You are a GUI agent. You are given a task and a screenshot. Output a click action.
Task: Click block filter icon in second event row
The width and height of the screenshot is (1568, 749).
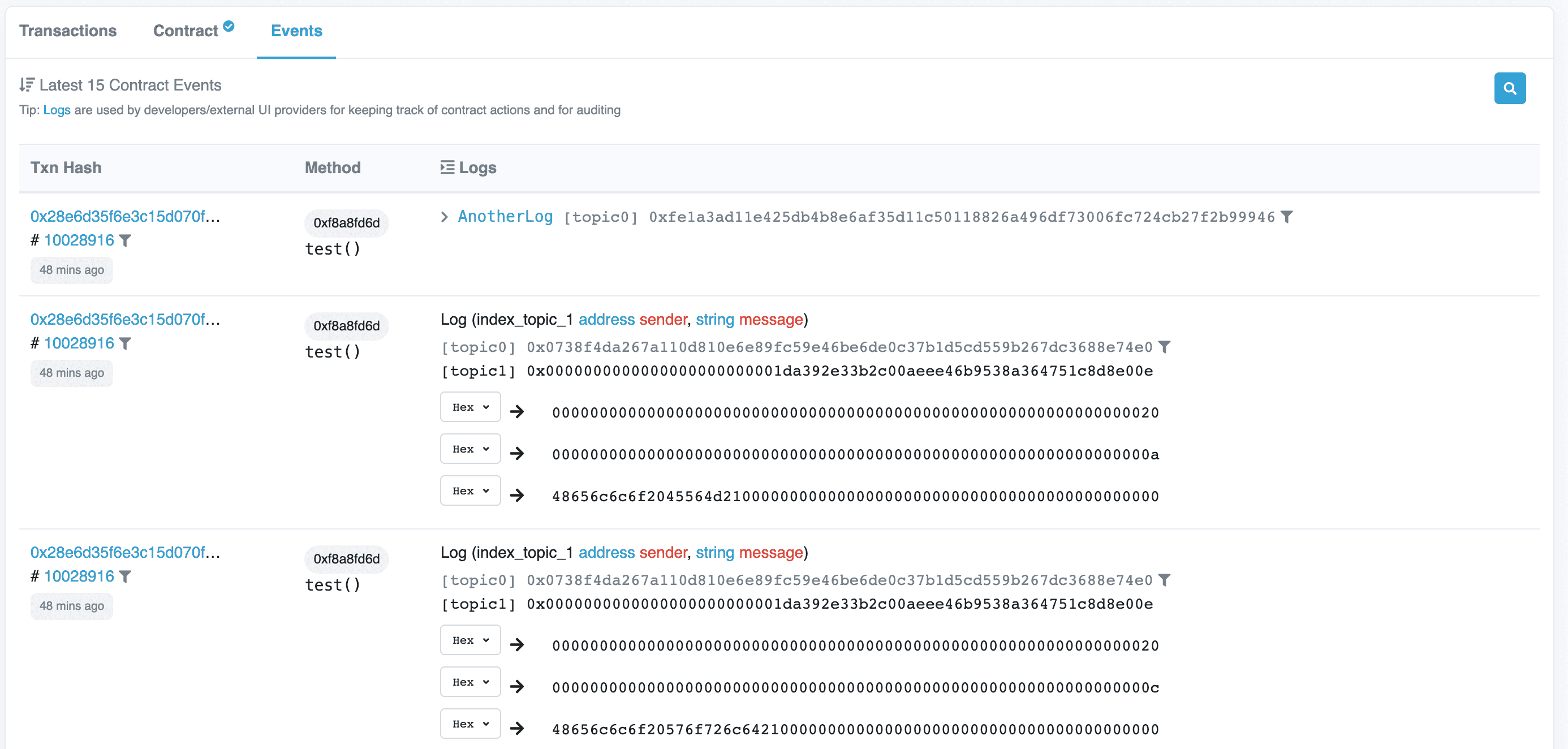pyautogui.click(x=126, y=343)
